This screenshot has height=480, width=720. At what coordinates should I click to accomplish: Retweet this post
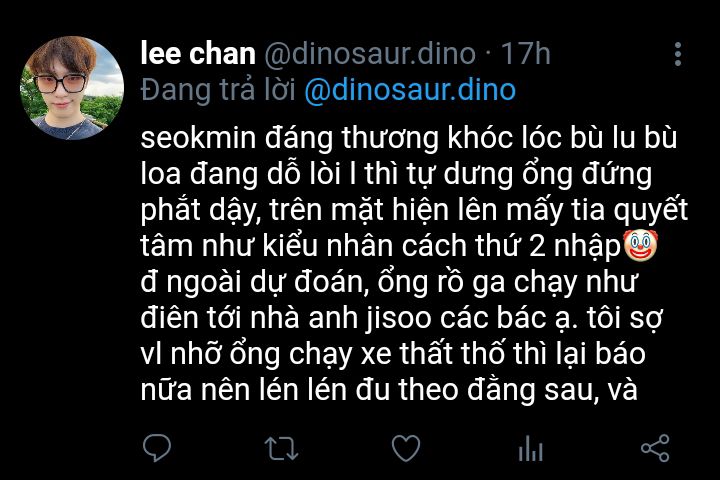click(x=281, y=448)
